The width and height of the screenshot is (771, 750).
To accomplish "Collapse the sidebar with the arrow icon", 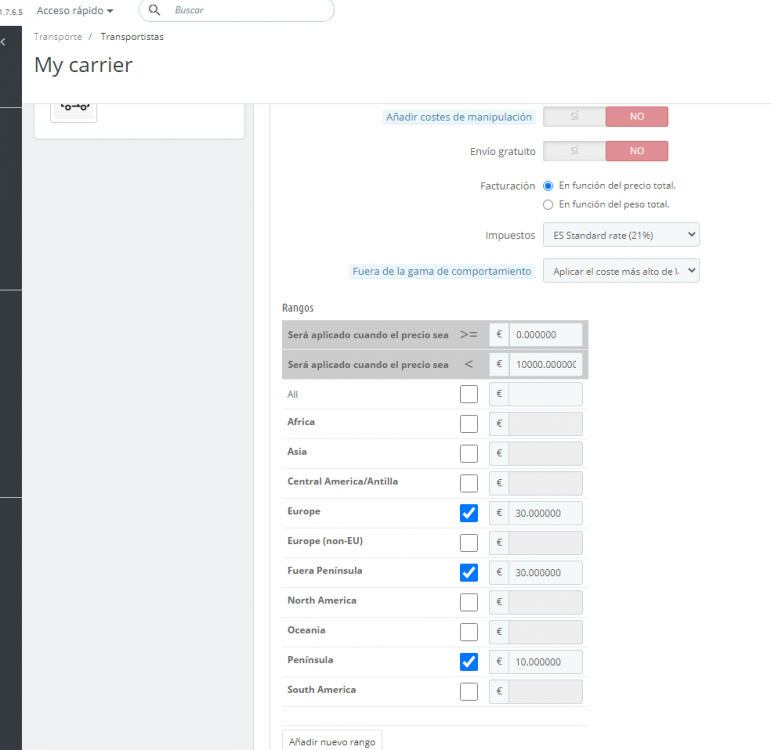I will click(x=3, y=42).
